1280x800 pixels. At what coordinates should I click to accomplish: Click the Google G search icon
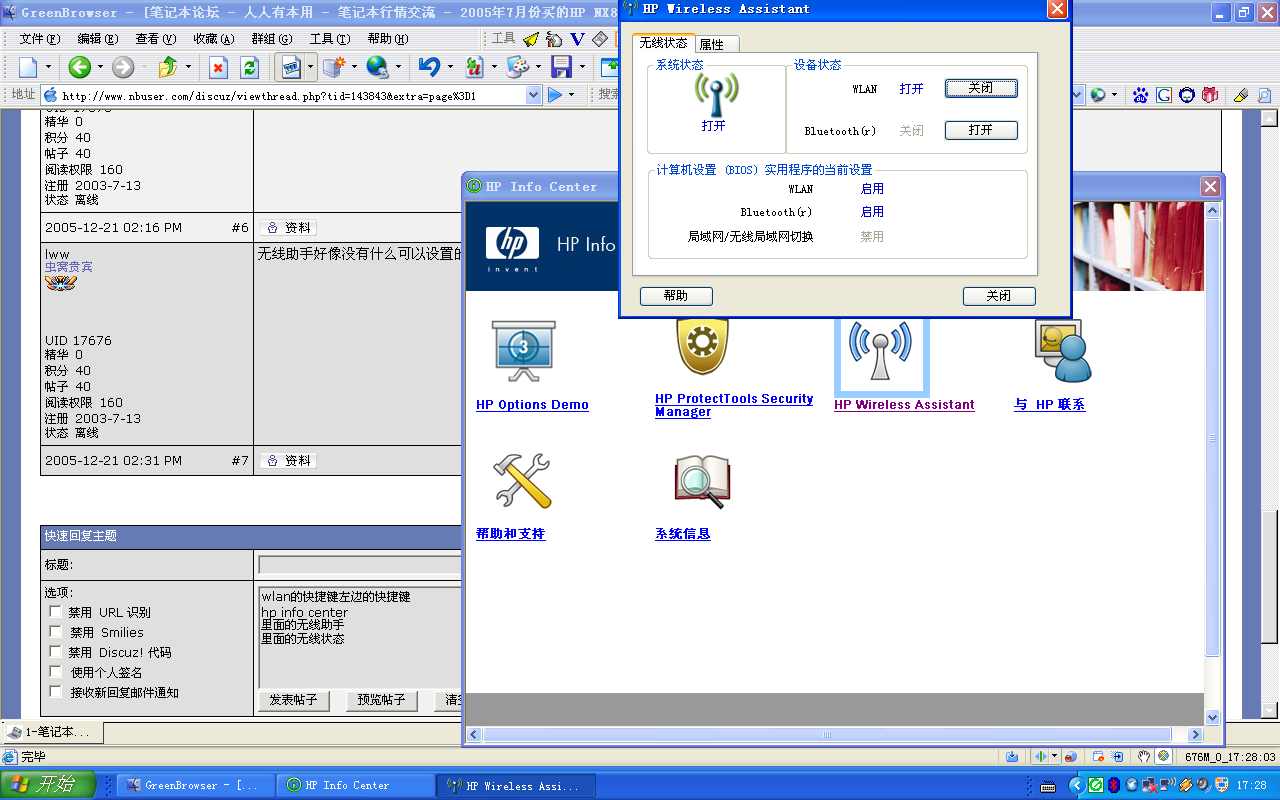click(x=1164, y=95)
